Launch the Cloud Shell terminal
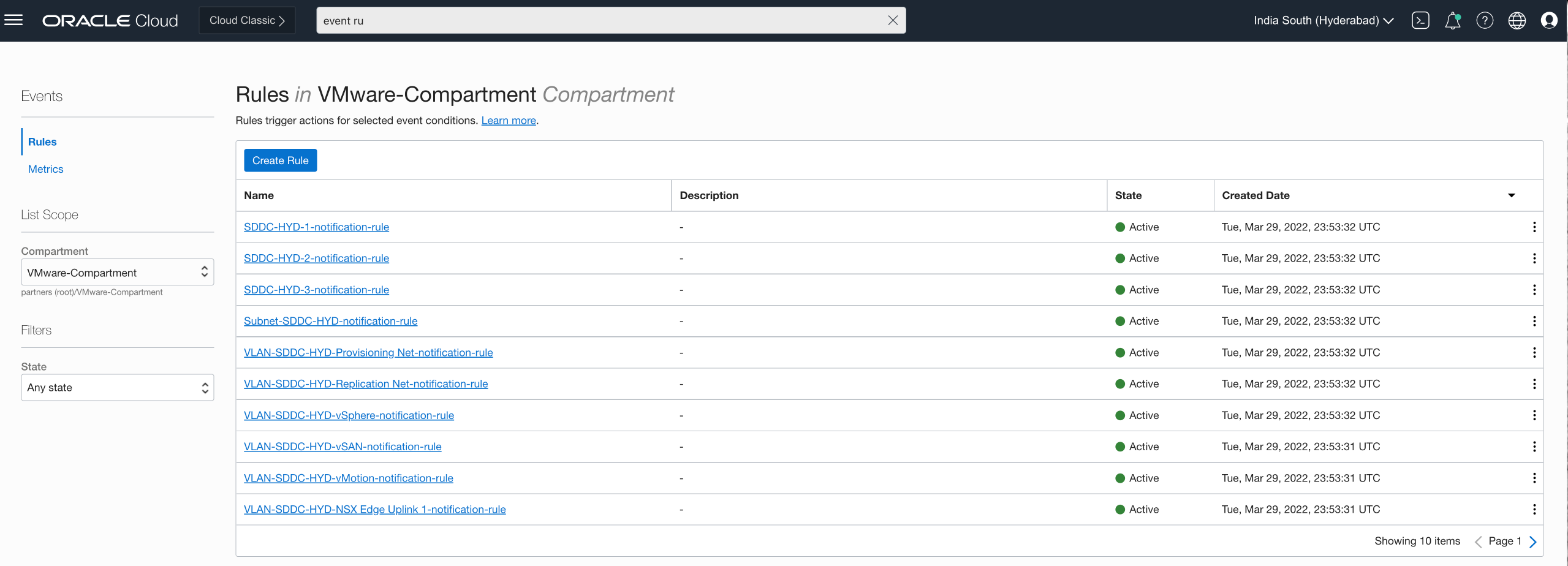 (x=1420, y=20)
